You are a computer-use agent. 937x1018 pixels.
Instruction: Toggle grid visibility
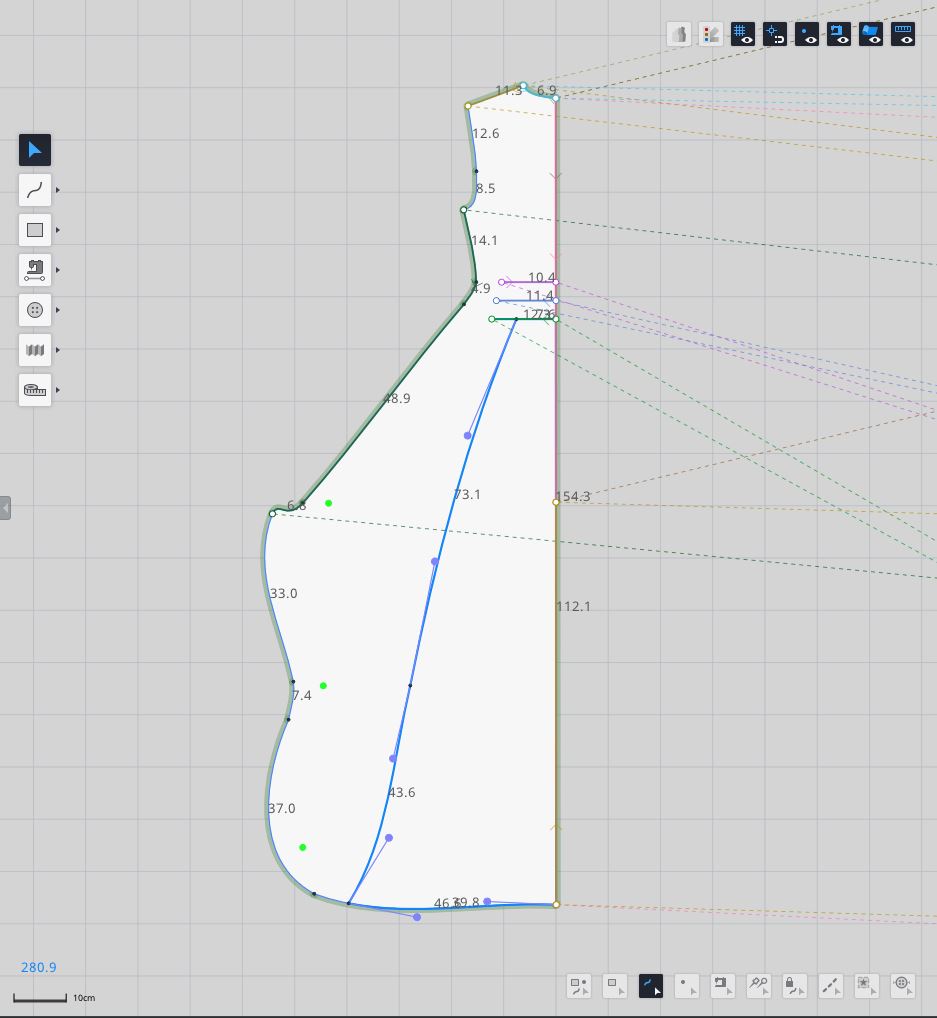pos(743,35)
